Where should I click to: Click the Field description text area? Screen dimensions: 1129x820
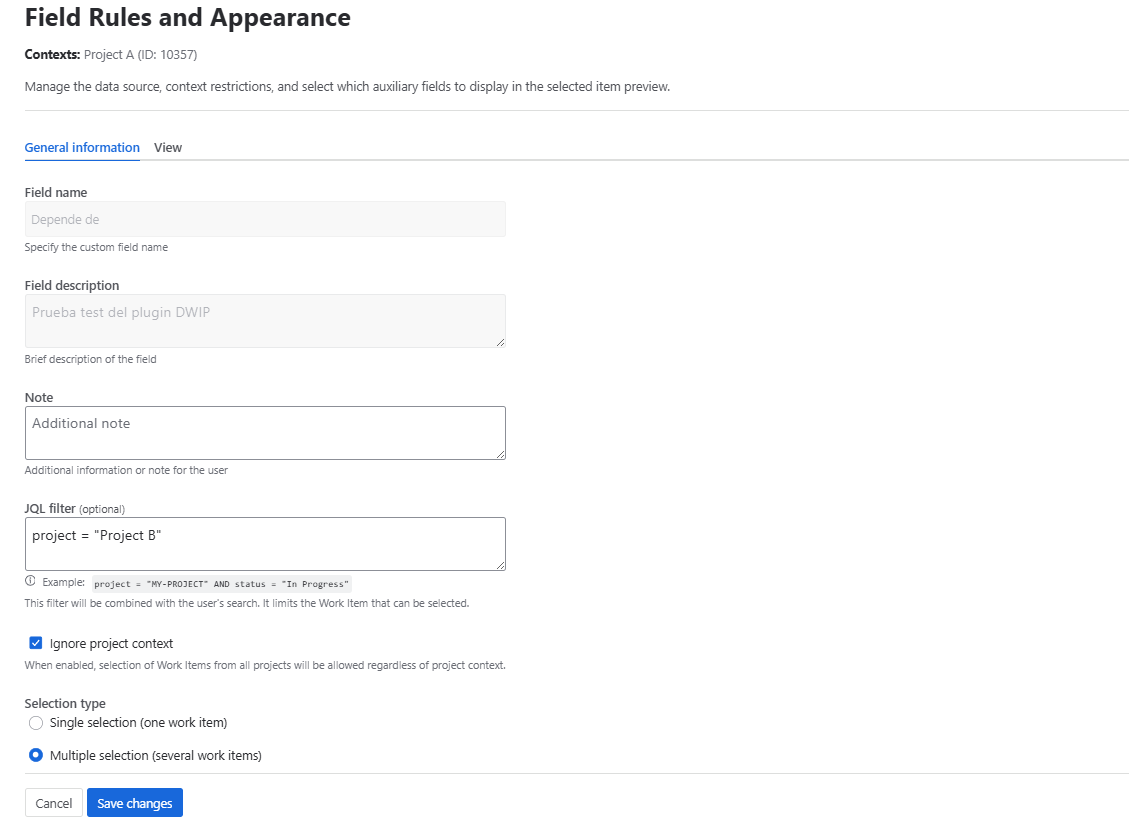[x=265, y=321]
